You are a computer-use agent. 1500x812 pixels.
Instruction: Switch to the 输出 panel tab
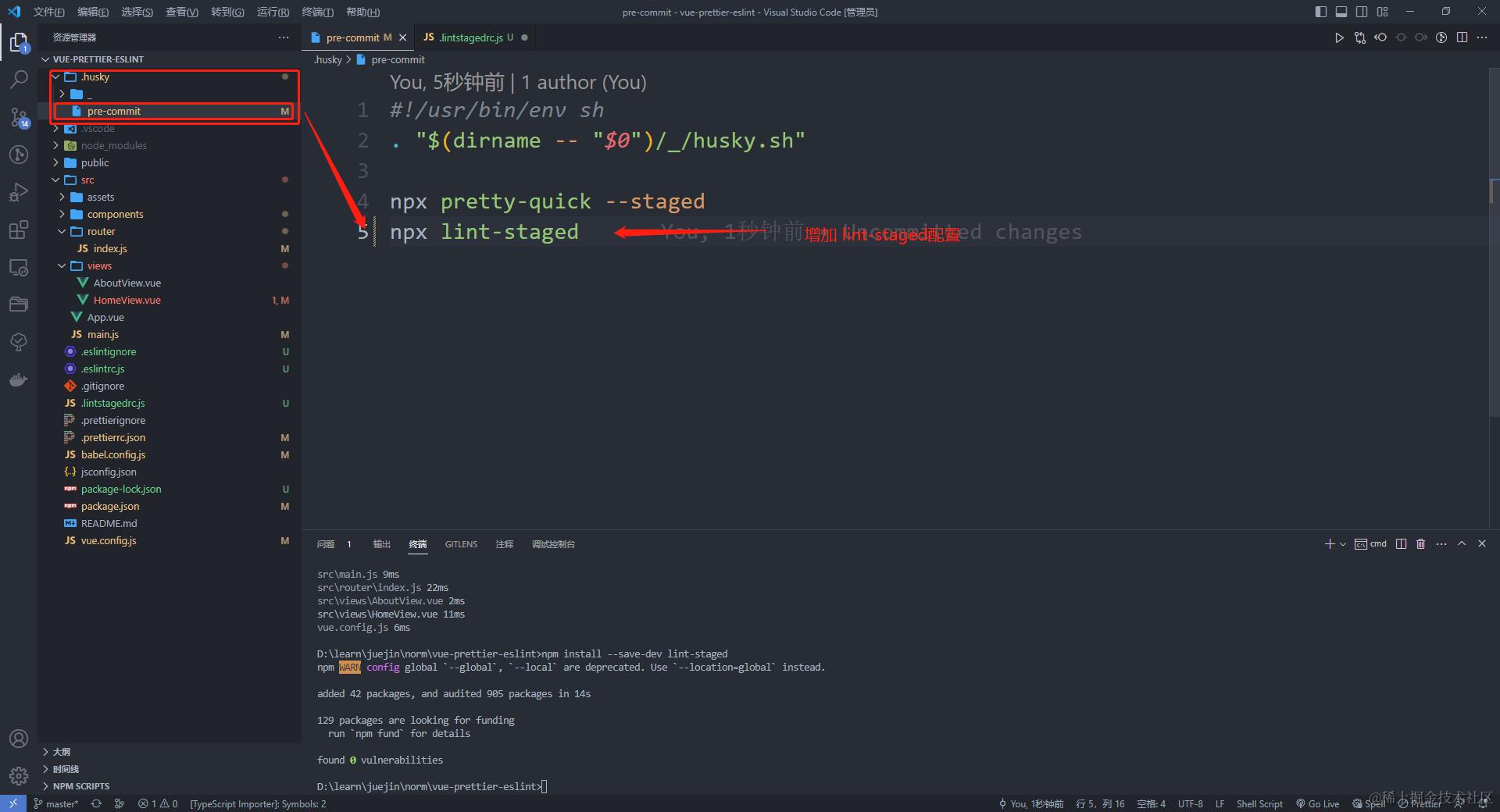(381, 544)
